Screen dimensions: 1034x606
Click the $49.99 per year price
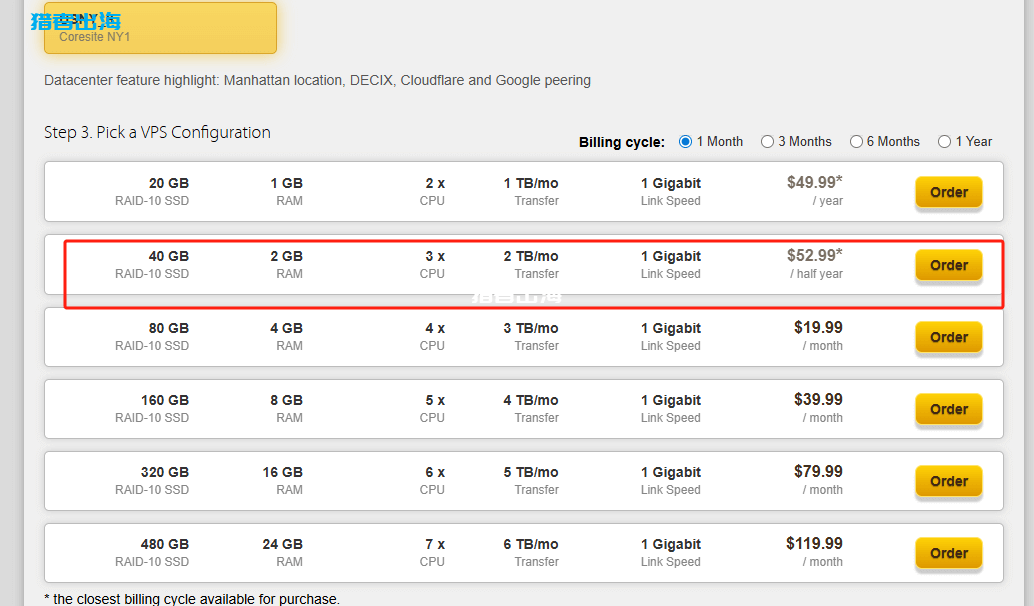point(814,191)
